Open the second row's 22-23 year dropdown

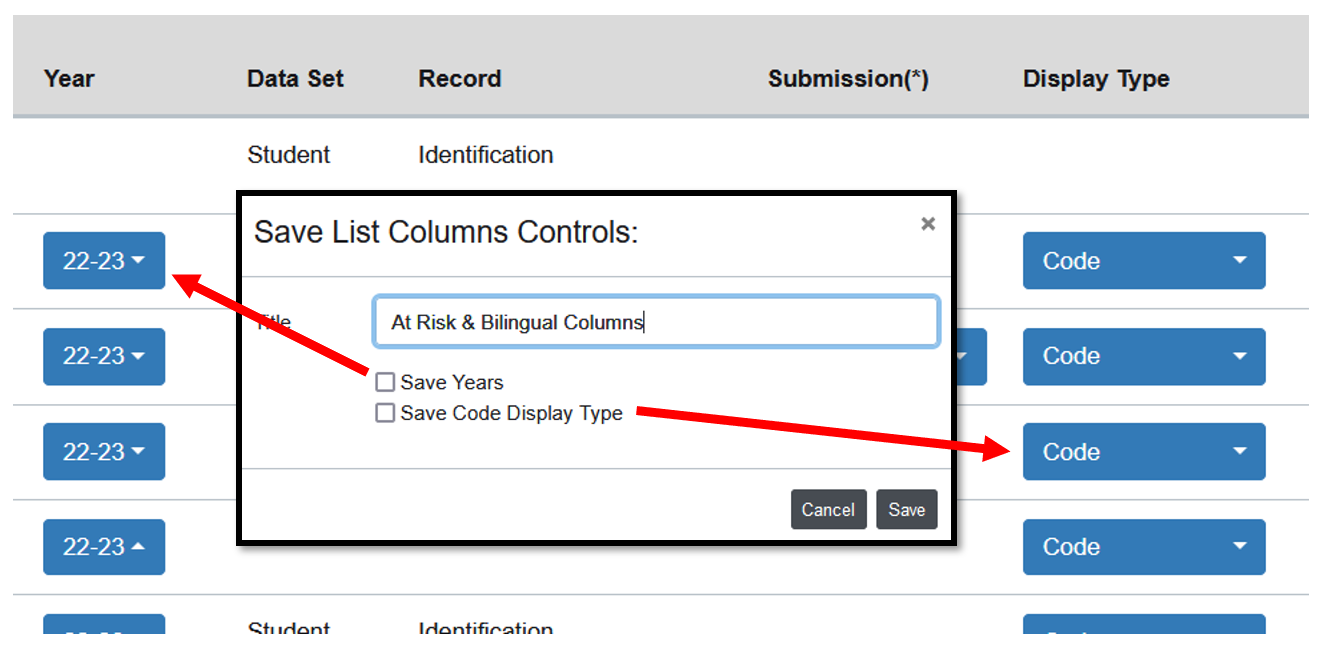pyautogui.click(x=104, y=356)
